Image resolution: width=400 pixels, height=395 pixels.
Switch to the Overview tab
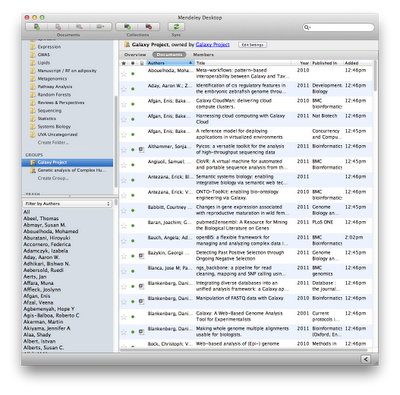pyautogui.click(x=135, y=55)
